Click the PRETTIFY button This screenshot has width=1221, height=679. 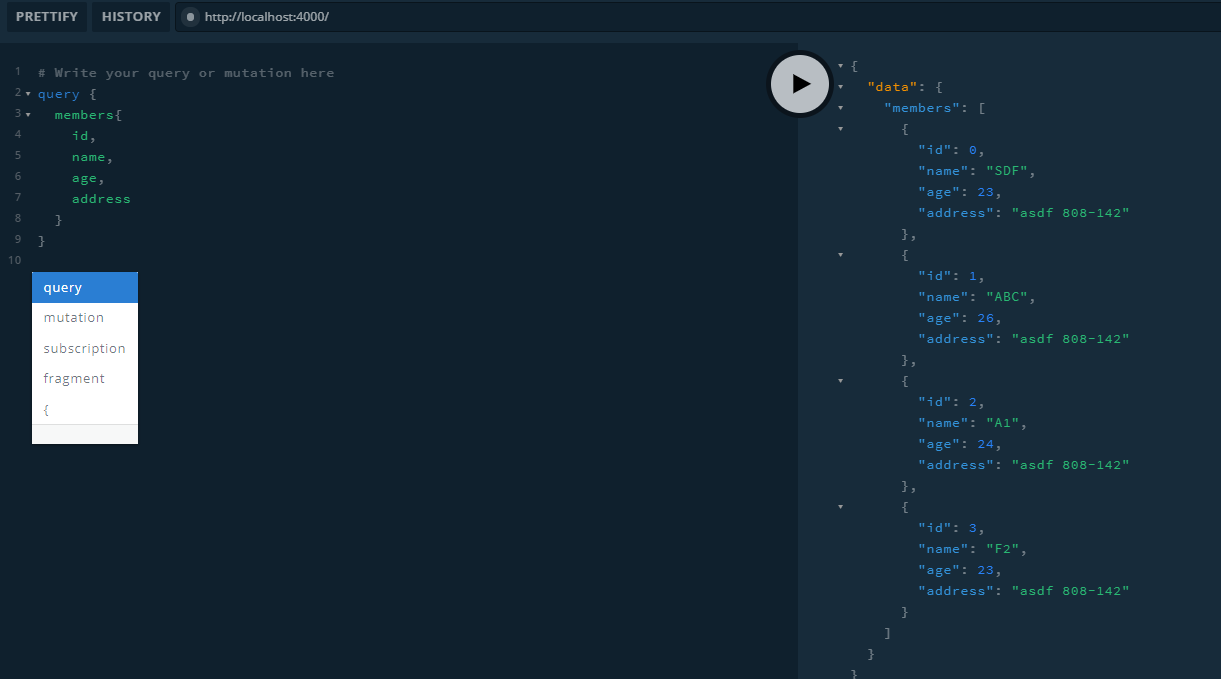[46, 17]
